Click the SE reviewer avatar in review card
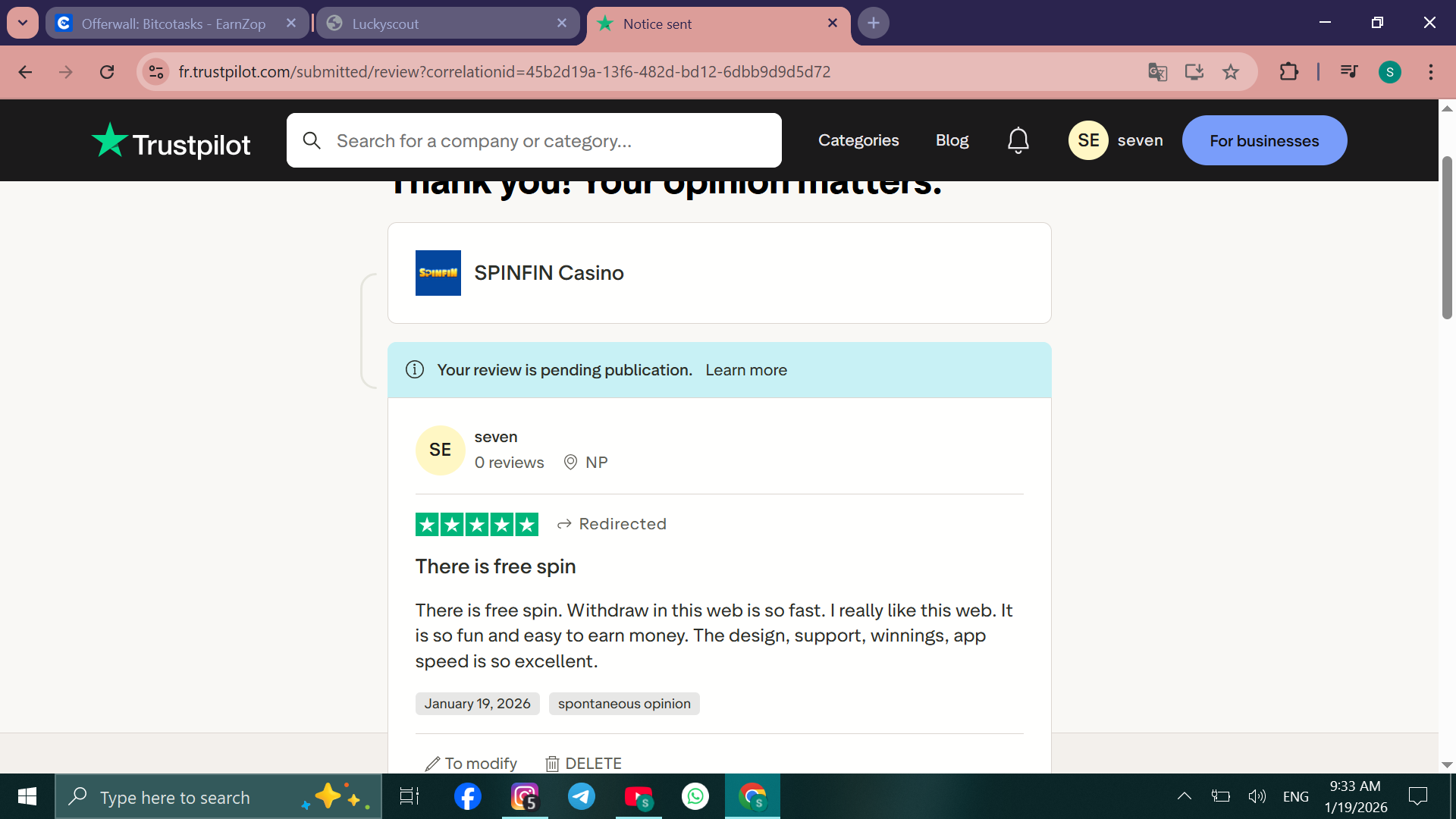Viewport: 1456px width, 819px height. point(440,450)
